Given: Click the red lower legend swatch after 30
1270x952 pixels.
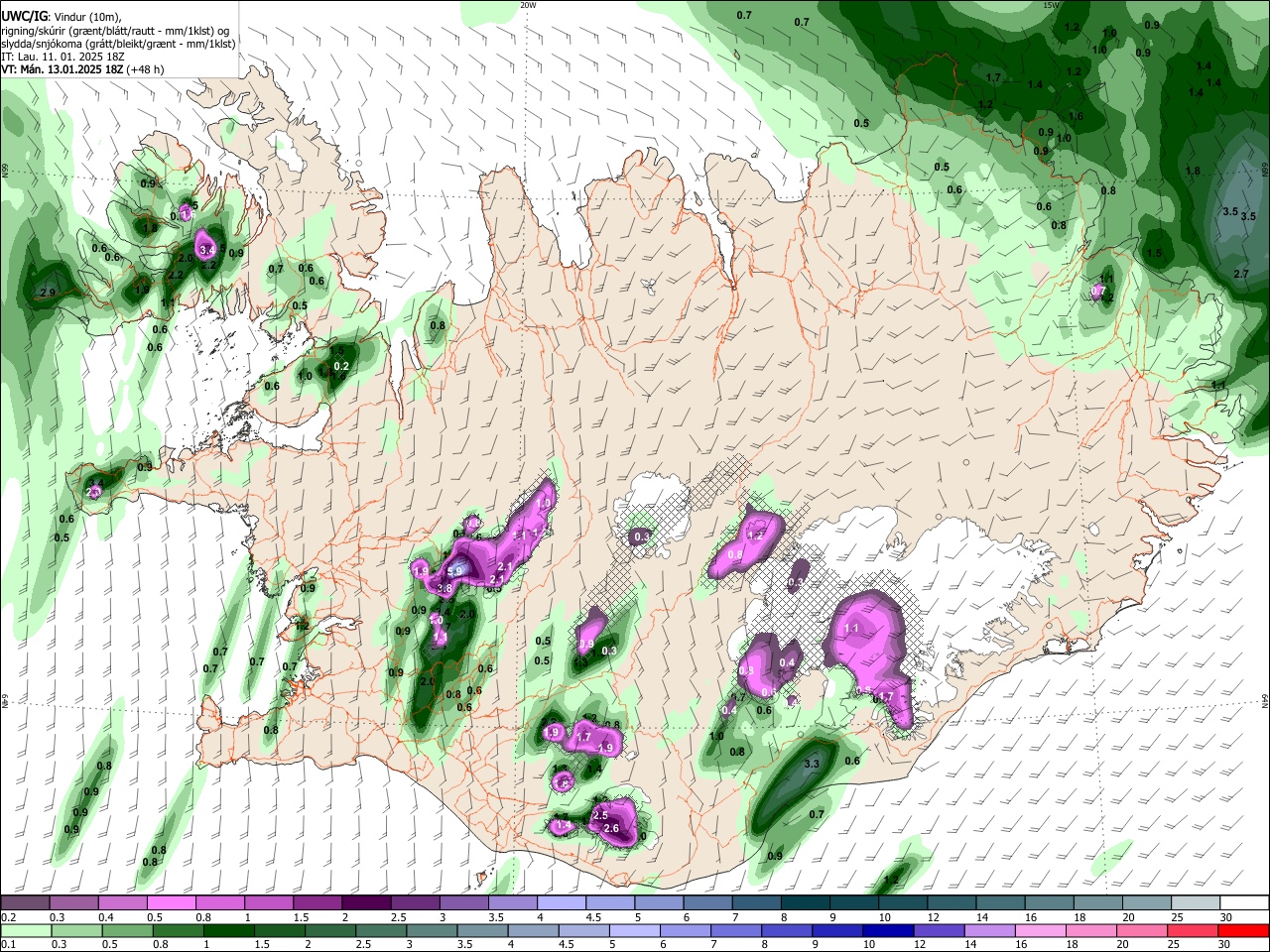Looking at the screenshot, I should pos(1244,930).
